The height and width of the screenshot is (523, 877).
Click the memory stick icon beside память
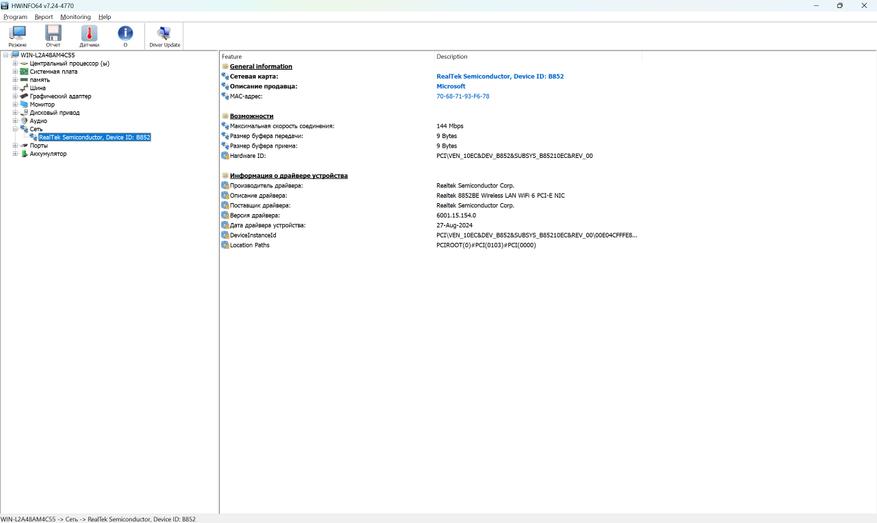[x=24, y=80]
